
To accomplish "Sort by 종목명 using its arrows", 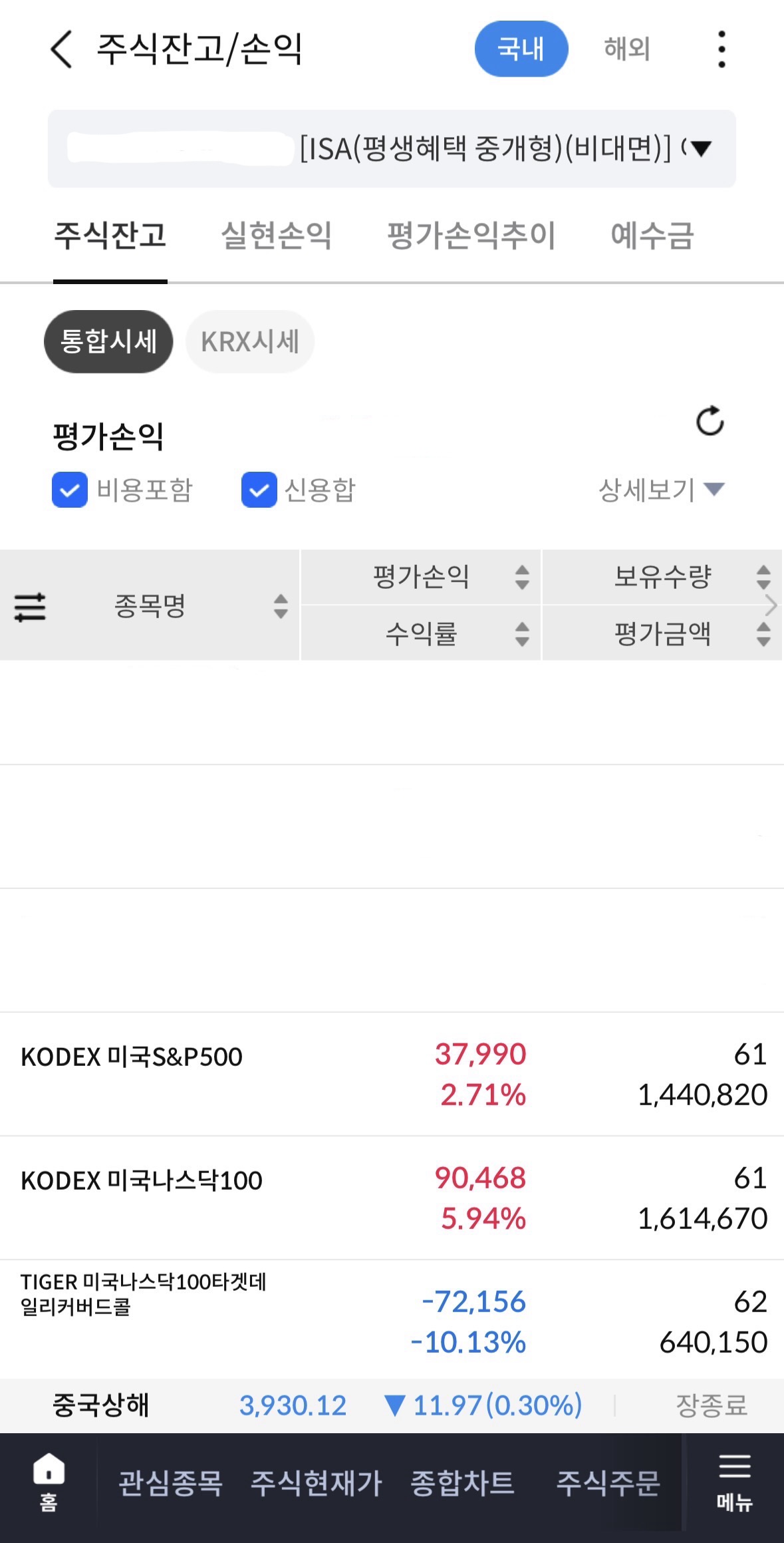I will 281,605.
